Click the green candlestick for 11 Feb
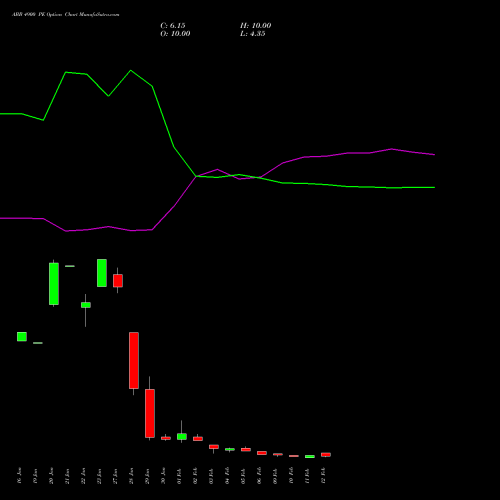This screenshot has height=500, width=500. pyautogui.click(x=310, y=456)
